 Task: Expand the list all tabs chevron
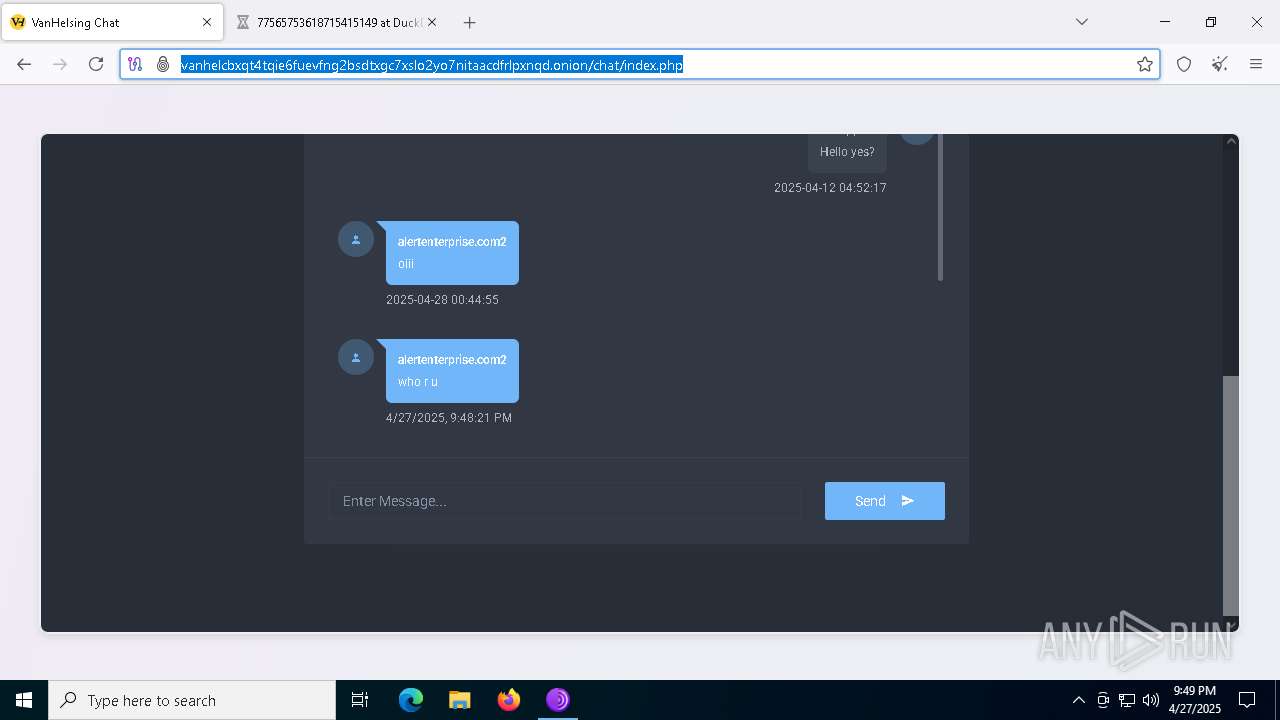[1081, 22]
